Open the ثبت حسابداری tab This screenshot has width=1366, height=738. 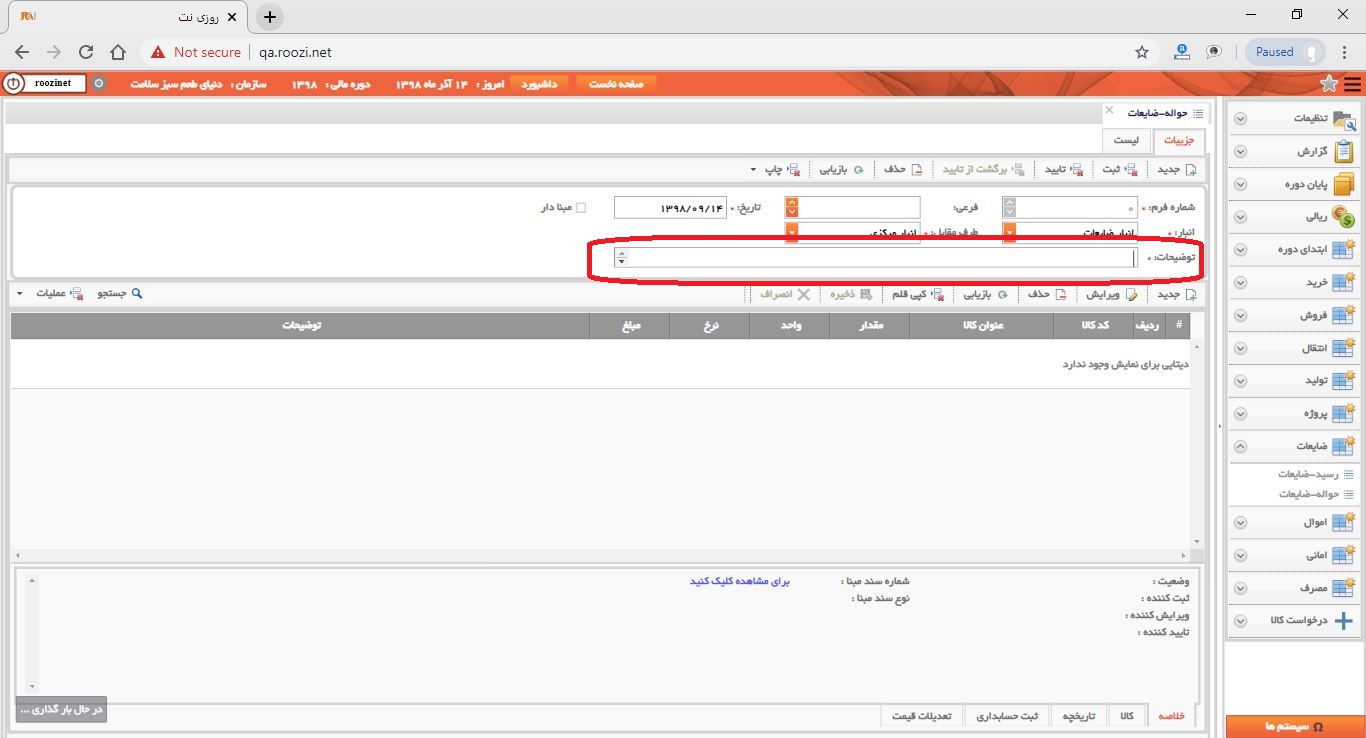[x=1008, y=716]
